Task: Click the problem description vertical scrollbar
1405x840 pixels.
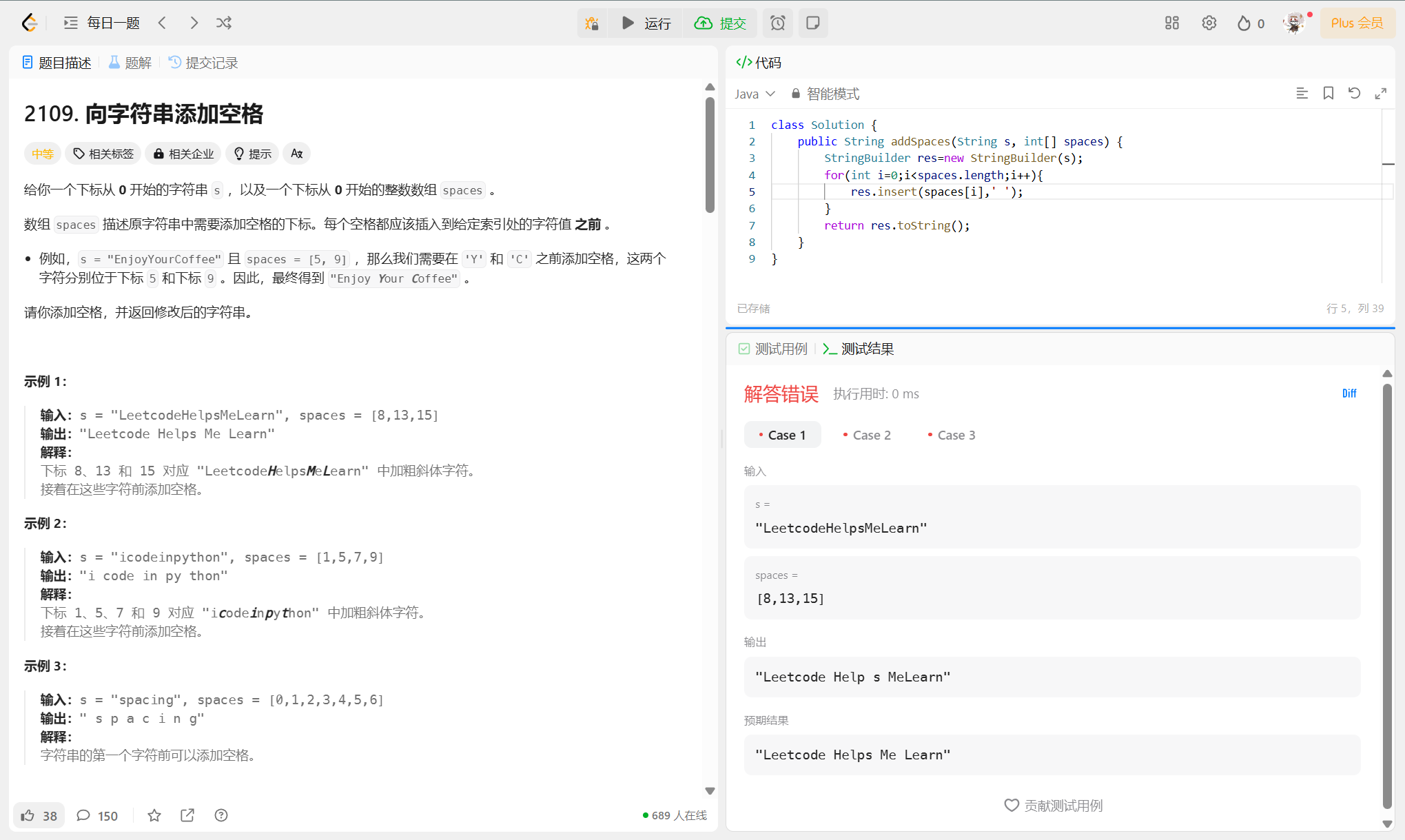Action: pyautogui.click(x=710, y=156)
